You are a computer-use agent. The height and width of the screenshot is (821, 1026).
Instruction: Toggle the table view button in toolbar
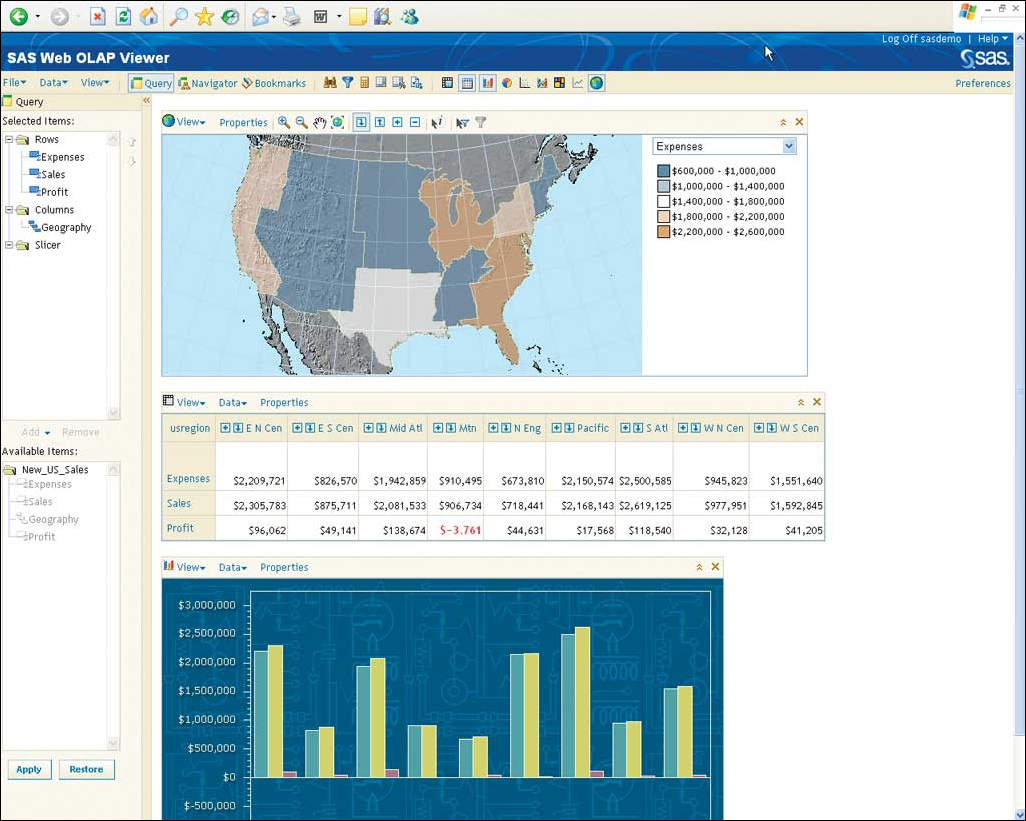[467, 83]
